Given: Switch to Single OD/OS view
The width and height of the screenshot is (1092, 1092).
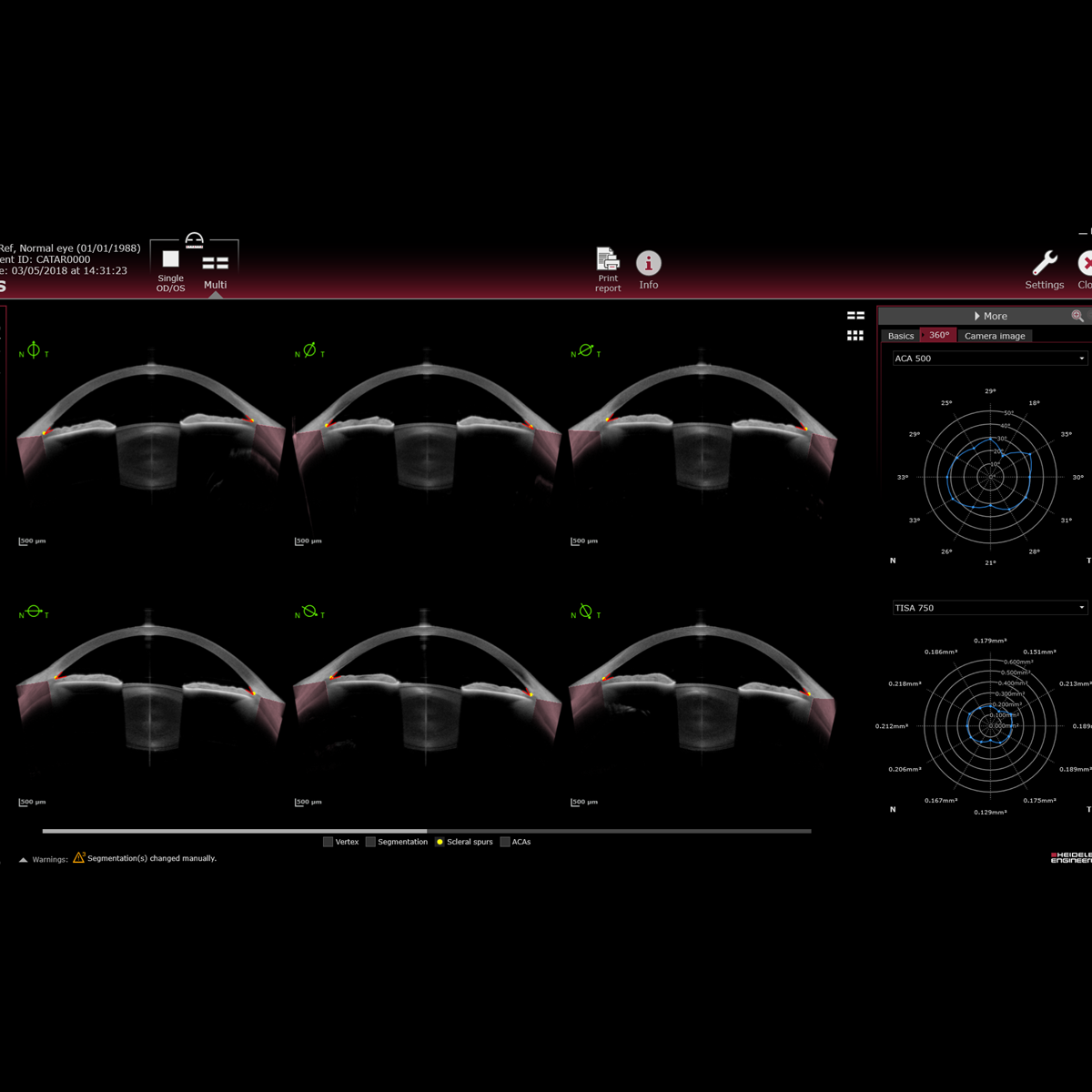Looking at the screenshot, I should click(170, 259).
